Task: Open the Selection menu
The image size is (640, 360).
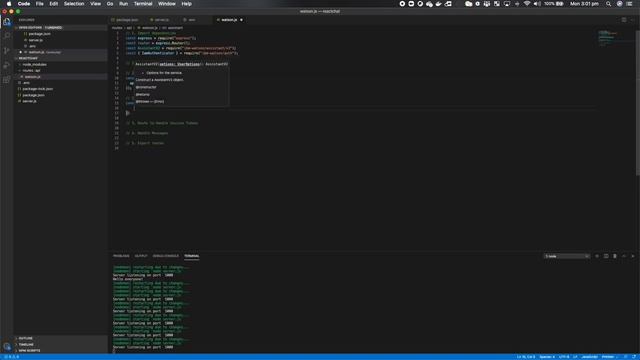Action: (x=74, y=4)
